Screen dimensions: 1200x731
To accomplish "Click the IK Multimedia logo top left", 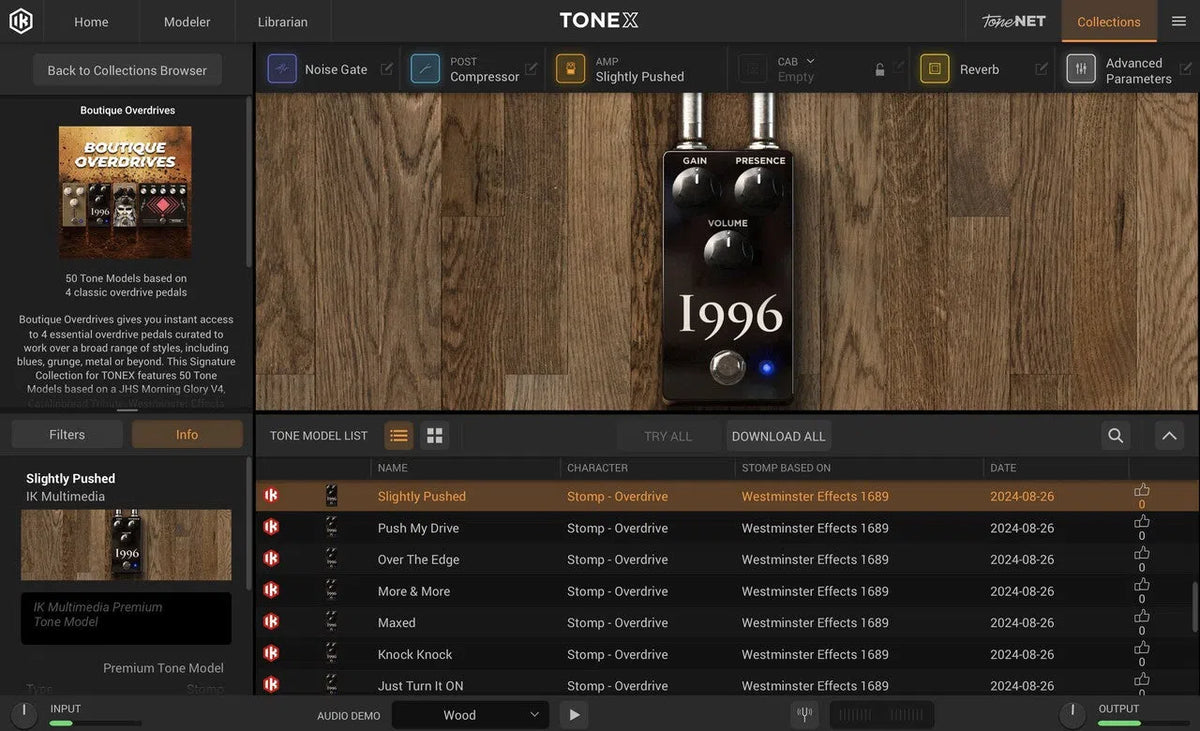I will [21, 20].
